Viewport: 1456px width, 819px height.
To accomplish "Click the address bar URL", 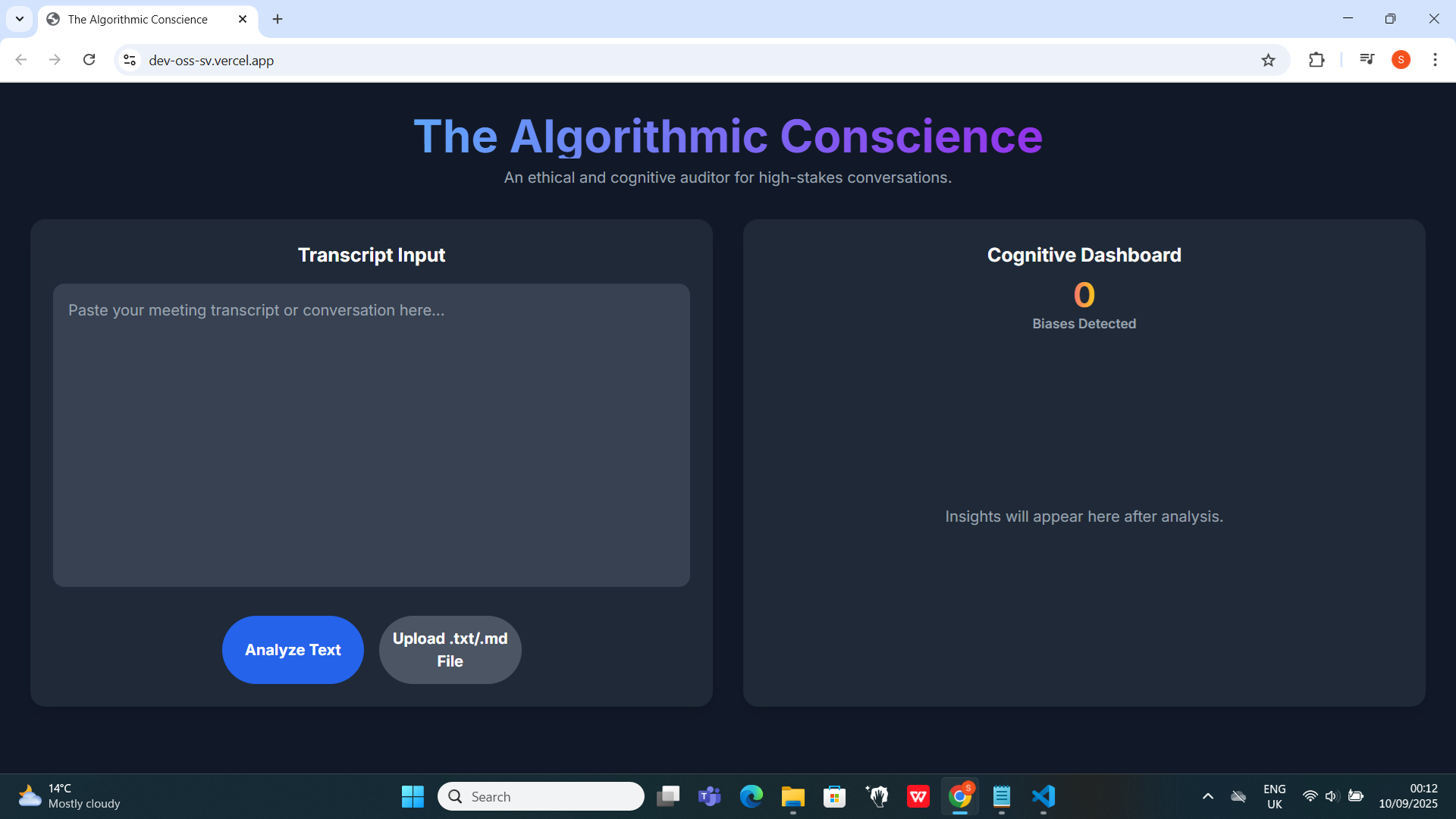I will click(212, 61).
